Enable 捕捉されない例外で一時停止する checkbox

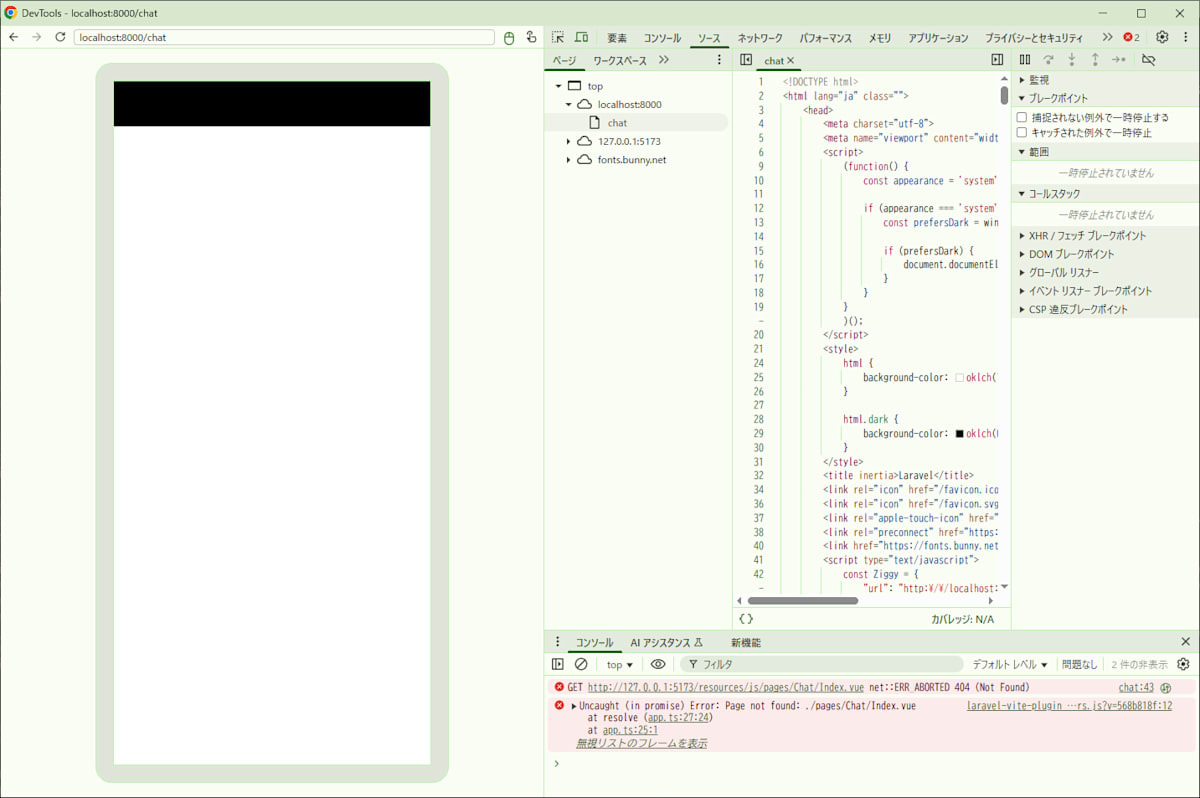pyautogui.click(x=1022, y=117)
